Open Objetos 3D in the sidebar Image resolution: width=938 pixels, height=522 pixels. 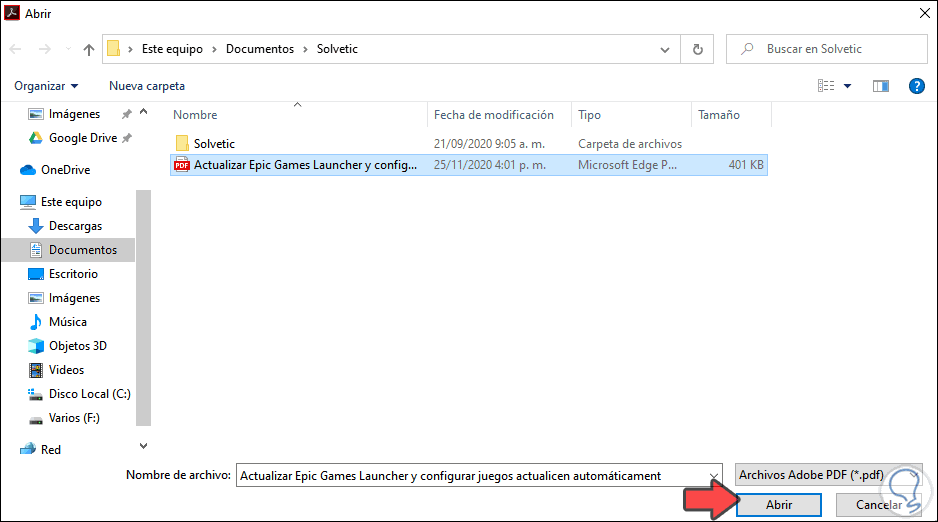[78, 346]
